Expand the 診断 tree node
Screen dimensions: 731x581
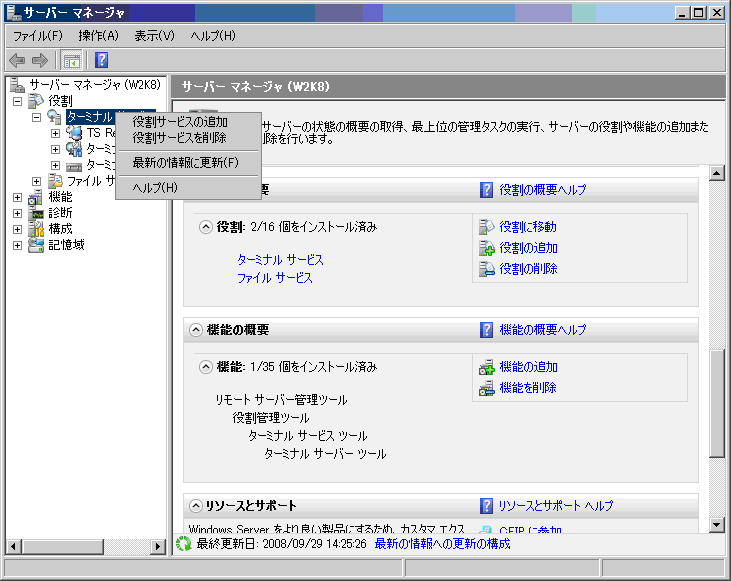tap(17, 214)
